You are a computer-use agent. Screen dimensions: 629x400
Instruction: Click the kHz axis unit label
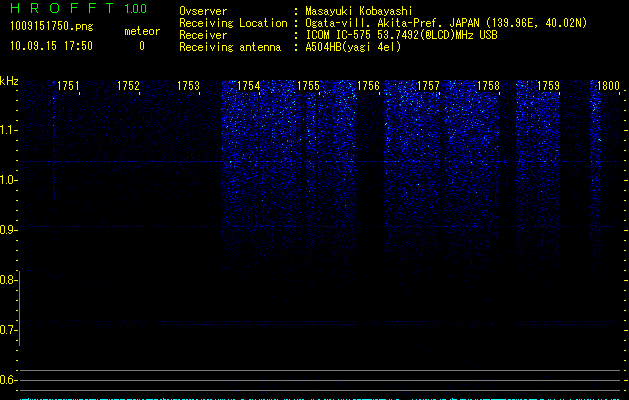coord(9,81)
